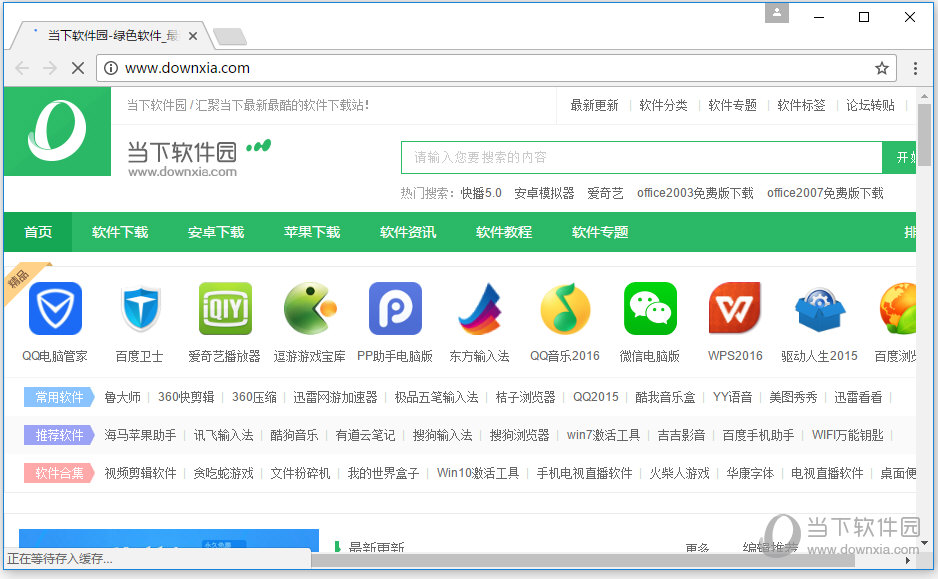Open the 微信电脑版 icon

click(x=650, y=309)
